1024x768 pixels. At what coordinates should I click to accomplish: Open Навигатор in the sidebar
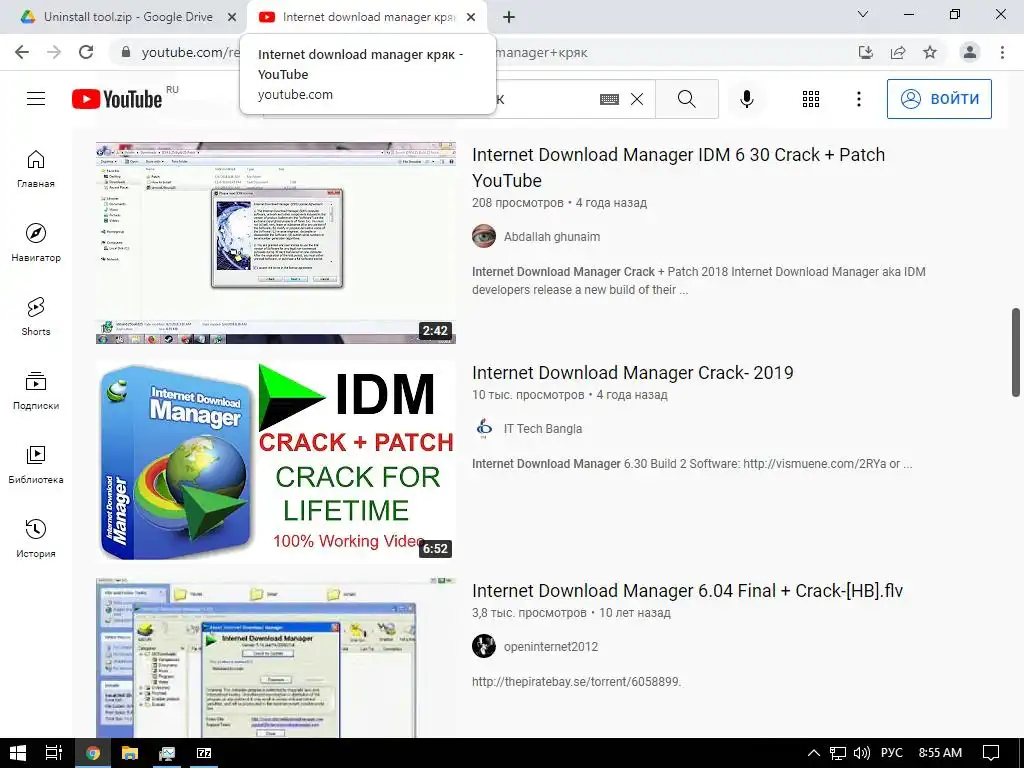tap(36, 242)
